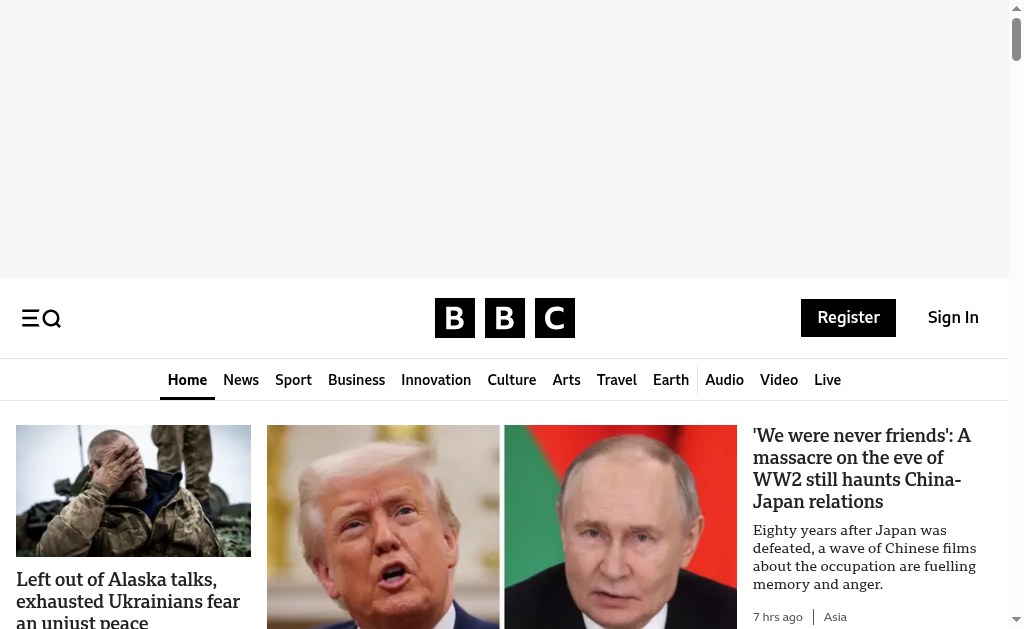This screenshot has width=1024, height=629.
Task: Open the Sport section
Action: 293,380
